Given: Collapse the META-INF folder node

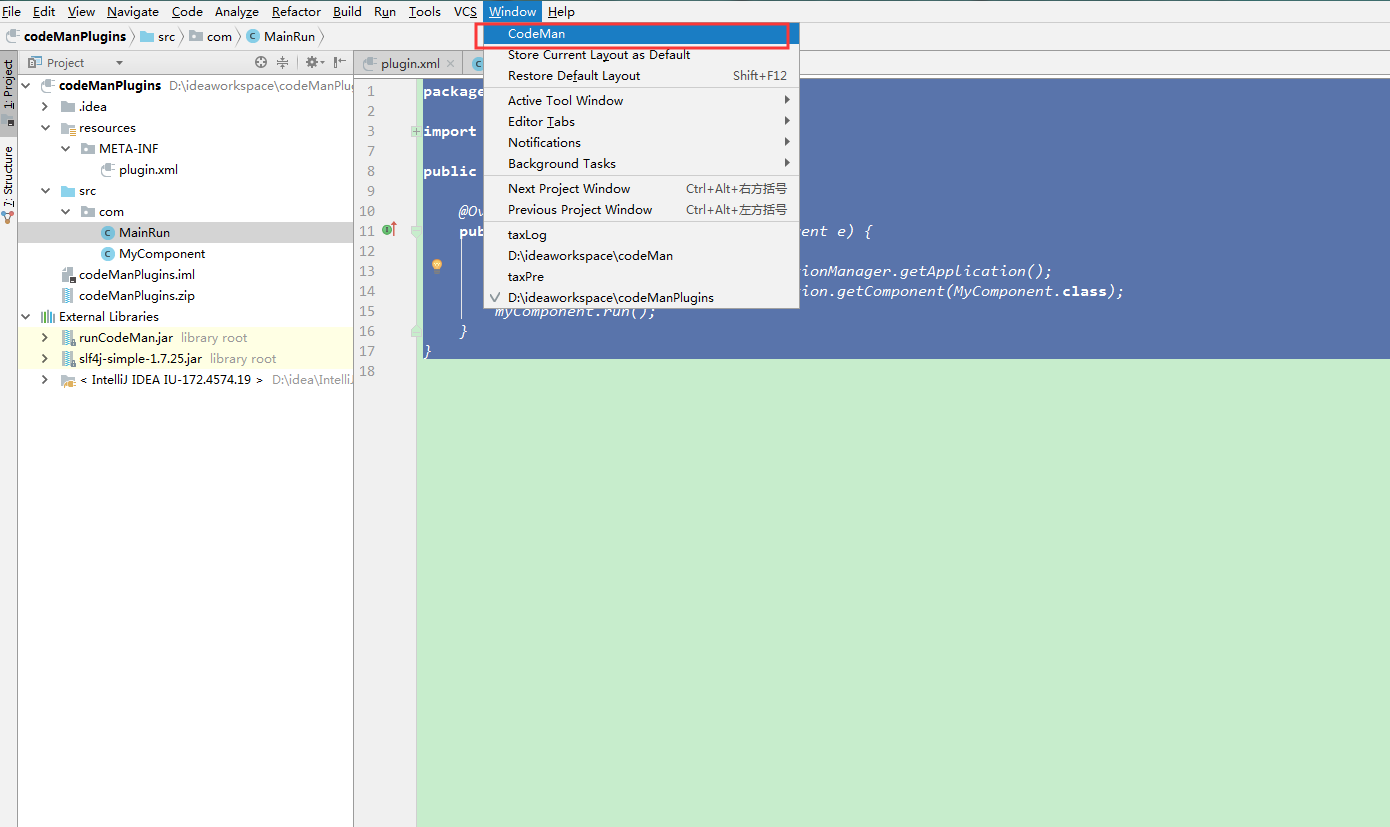Looking at the screenshot, I should [66, 149].
